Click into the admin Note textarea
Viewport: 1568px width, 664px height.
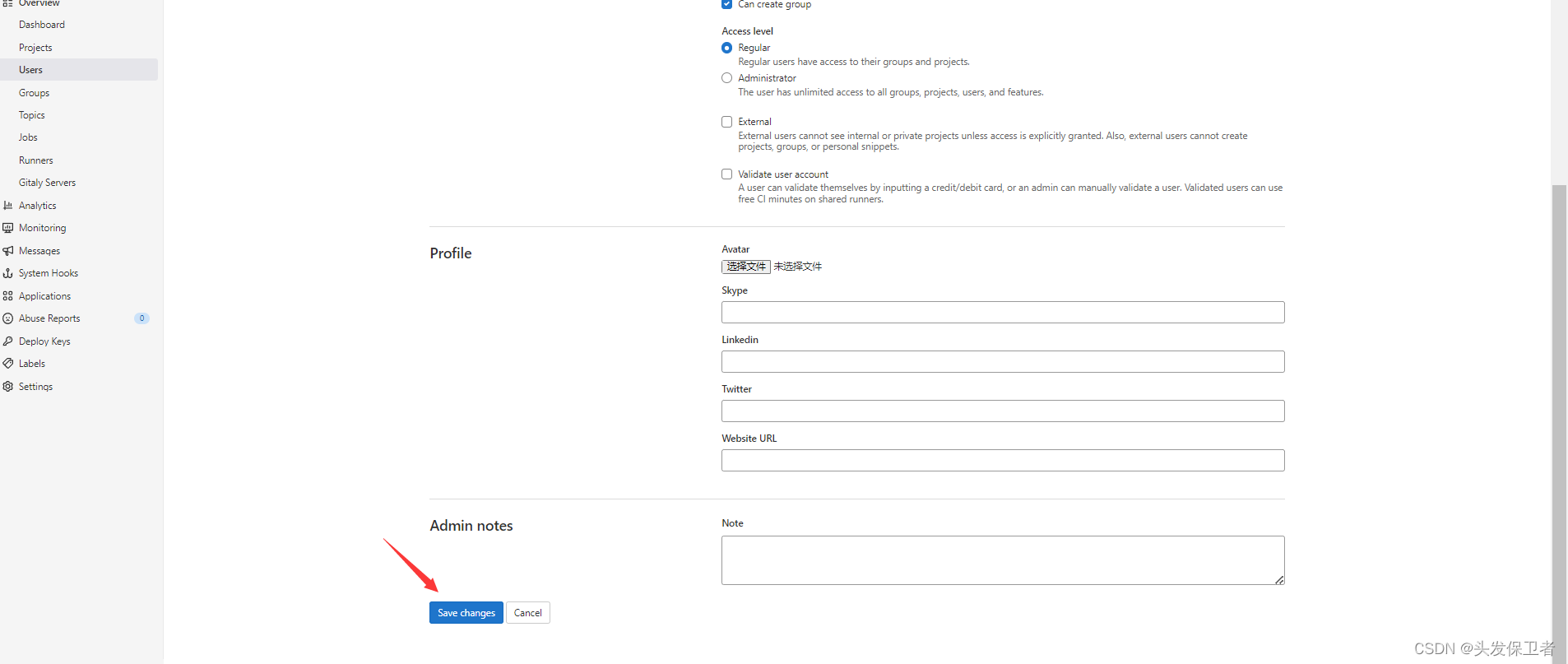pyautogui.click(x=1003, y=560)
